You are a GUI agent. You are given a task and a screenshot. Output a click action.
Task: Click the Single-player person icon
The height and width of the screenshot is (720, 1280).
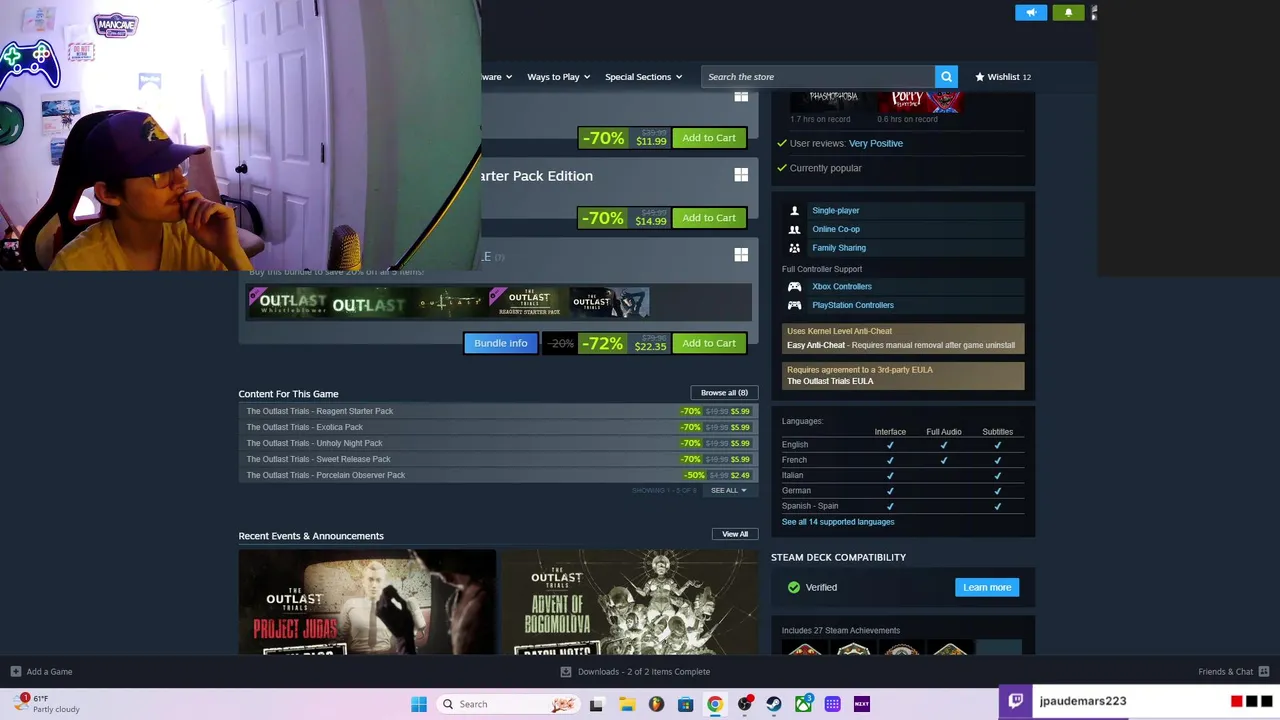(x=794, y=211)
